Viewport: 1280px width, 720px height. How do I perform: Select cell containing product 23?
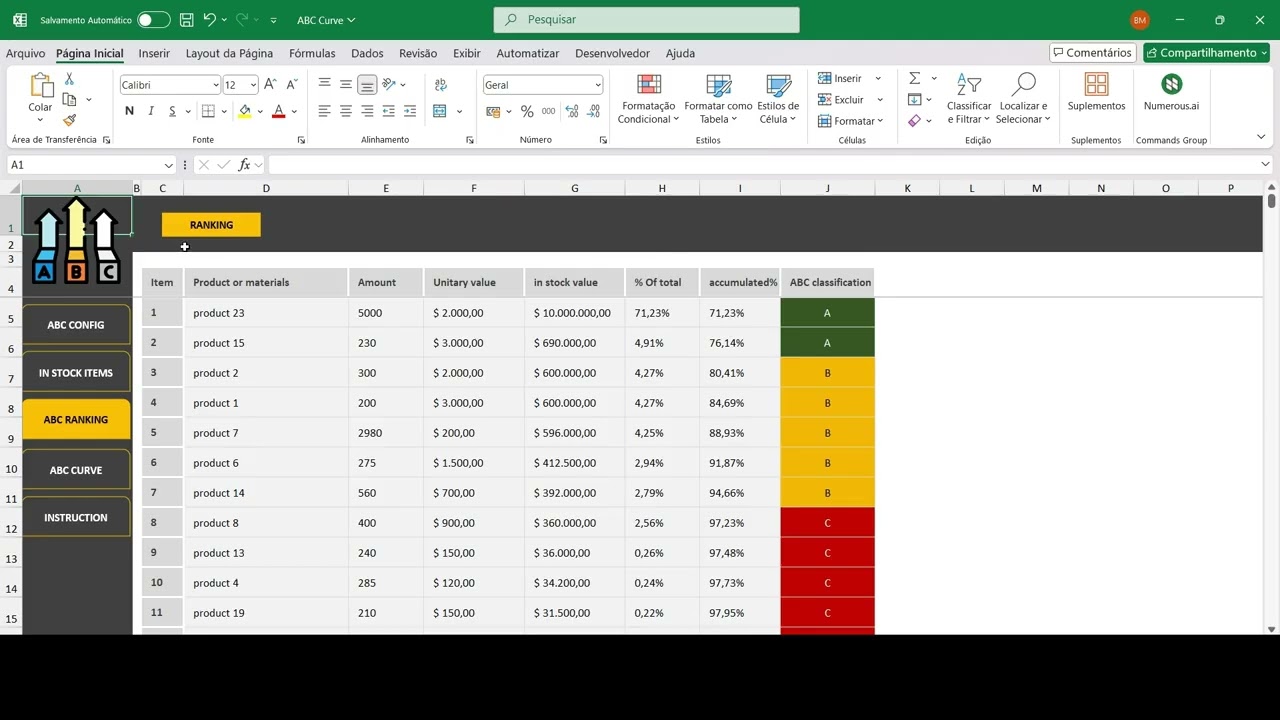[x=266, y=313]
